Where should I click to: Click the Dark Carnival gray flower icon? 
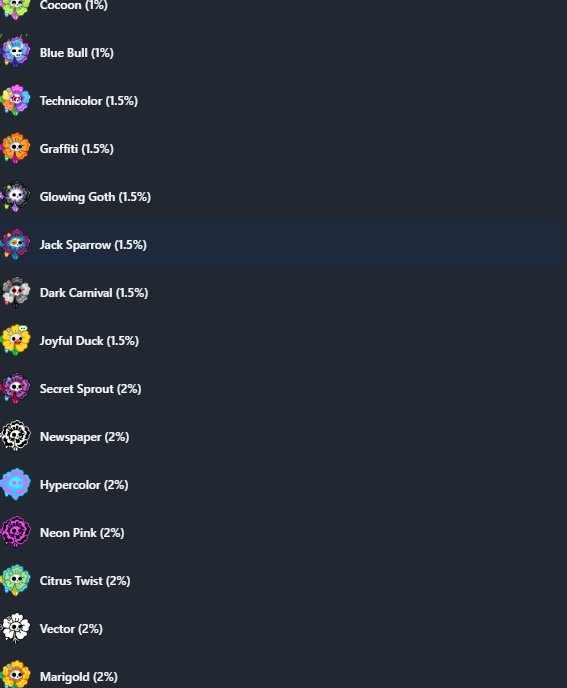pos(16,292)
